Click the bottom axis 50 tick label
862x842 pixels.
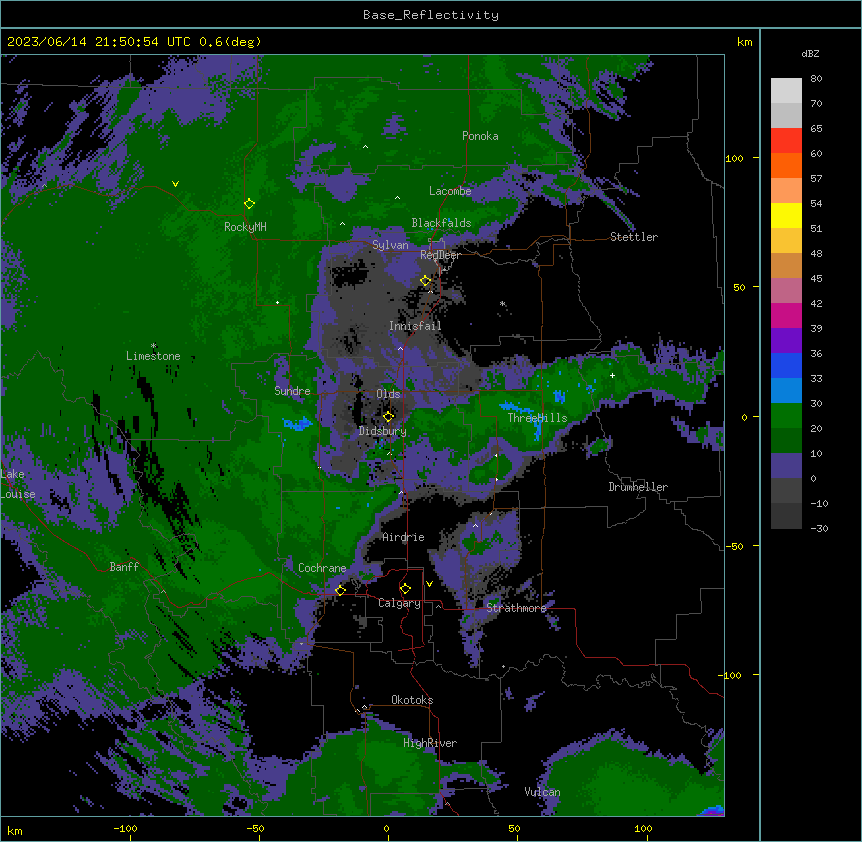(x=514, y=828)
